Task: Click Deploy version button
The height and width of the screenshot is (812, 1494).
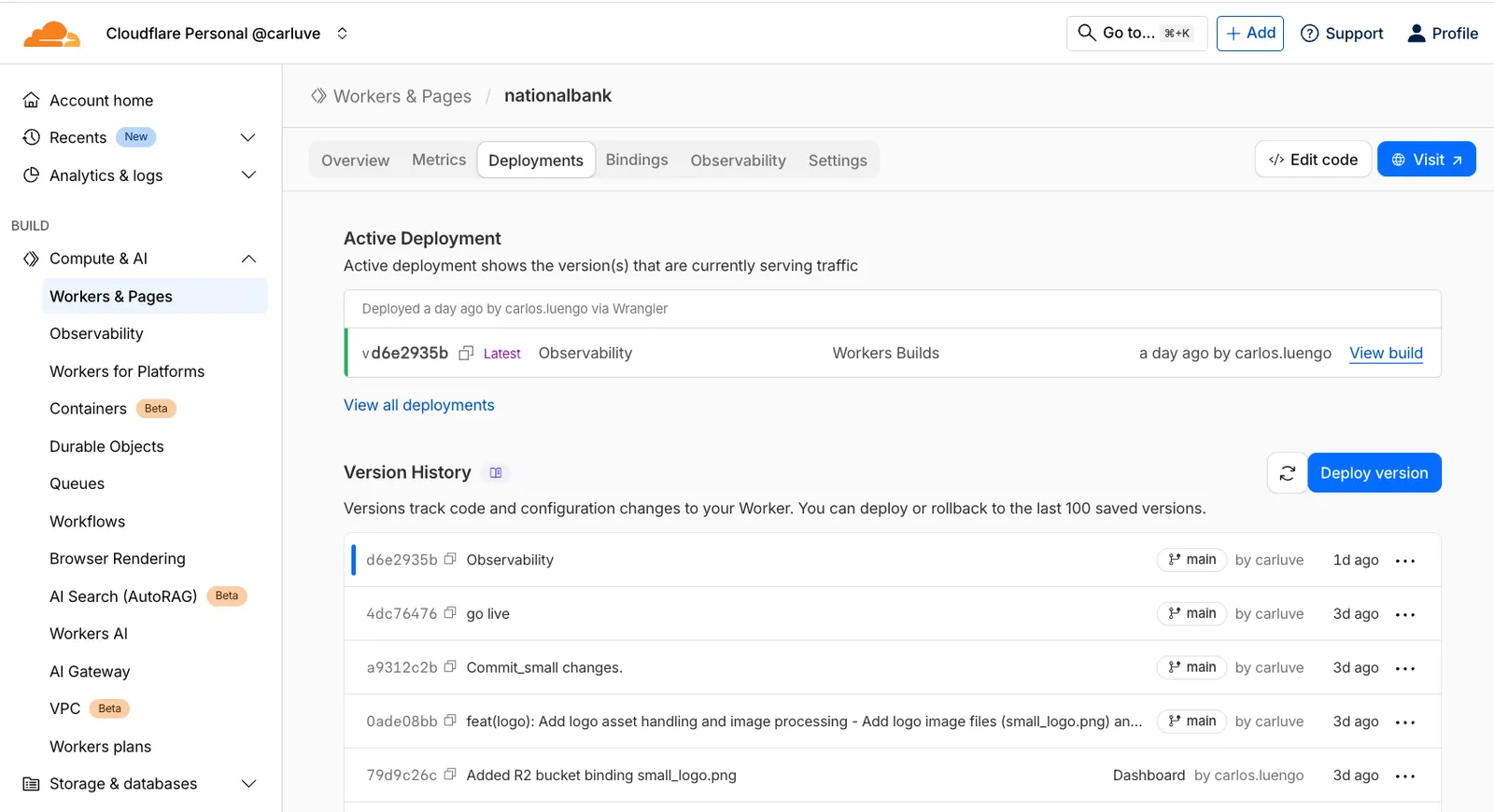Action: tap(1374, 473)
